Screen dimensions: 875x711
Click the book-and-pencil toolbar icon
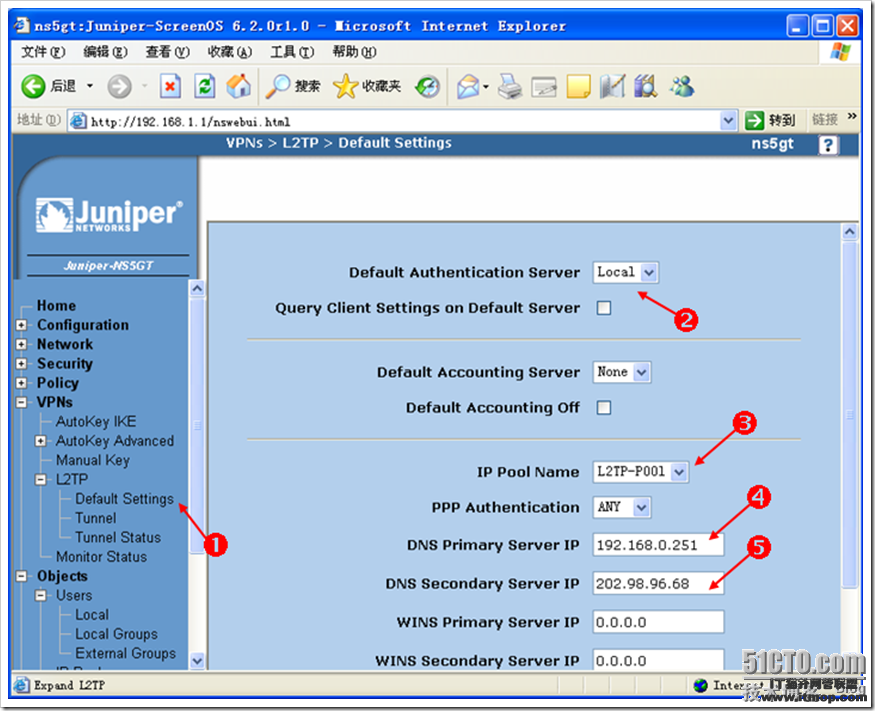click(612, 87)
